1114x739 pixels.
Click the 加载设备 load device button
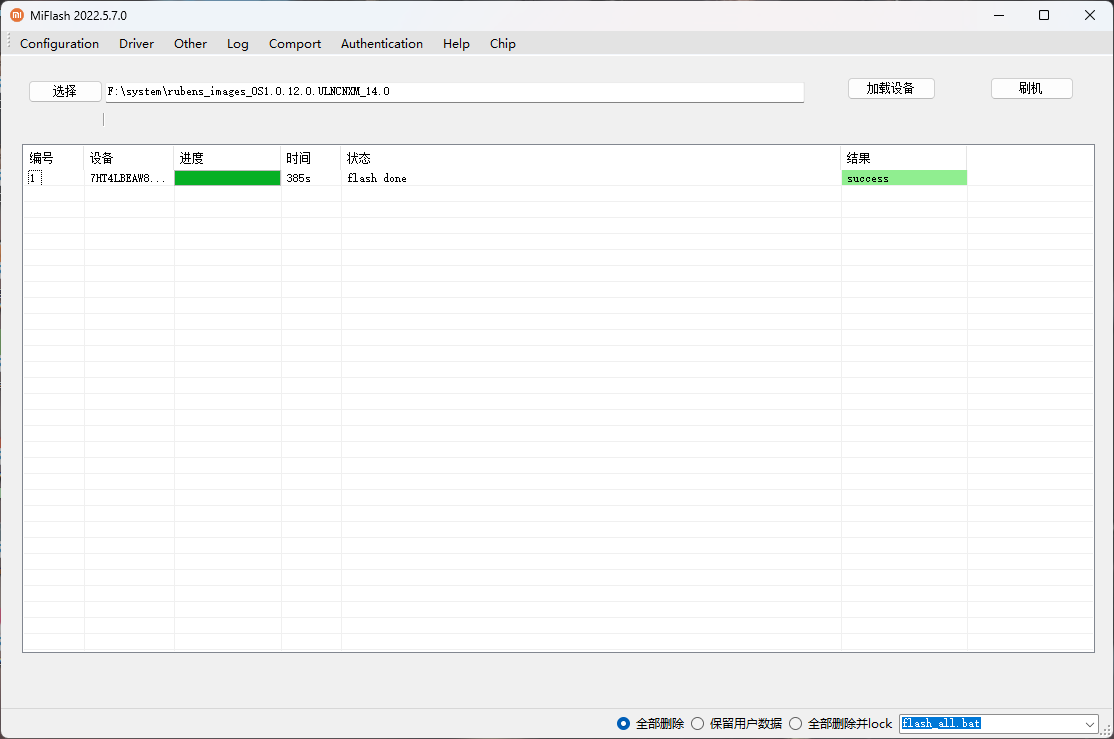pos(891,88)
